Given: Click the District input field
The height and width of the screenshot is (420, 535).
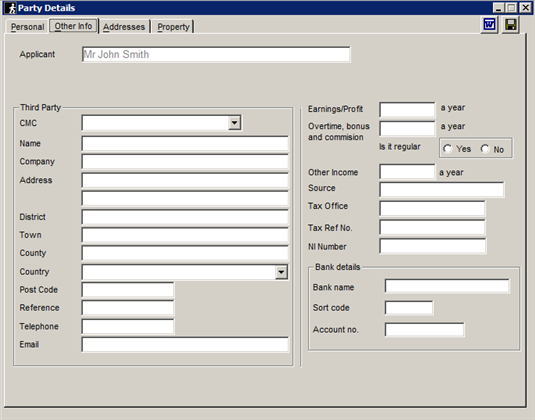Looking at the screenshot, I should pos(185,217).
